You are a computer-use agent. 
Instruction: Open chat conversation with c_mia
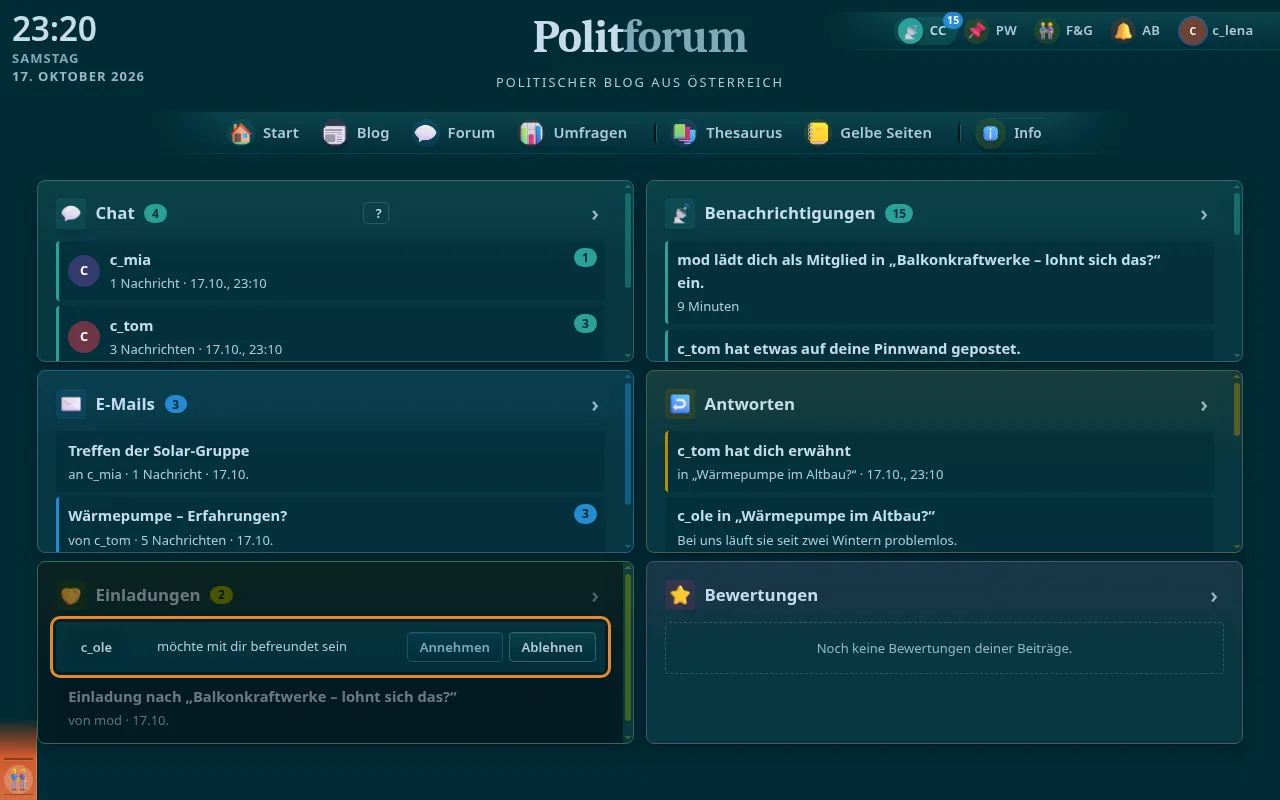pos(331,271)
